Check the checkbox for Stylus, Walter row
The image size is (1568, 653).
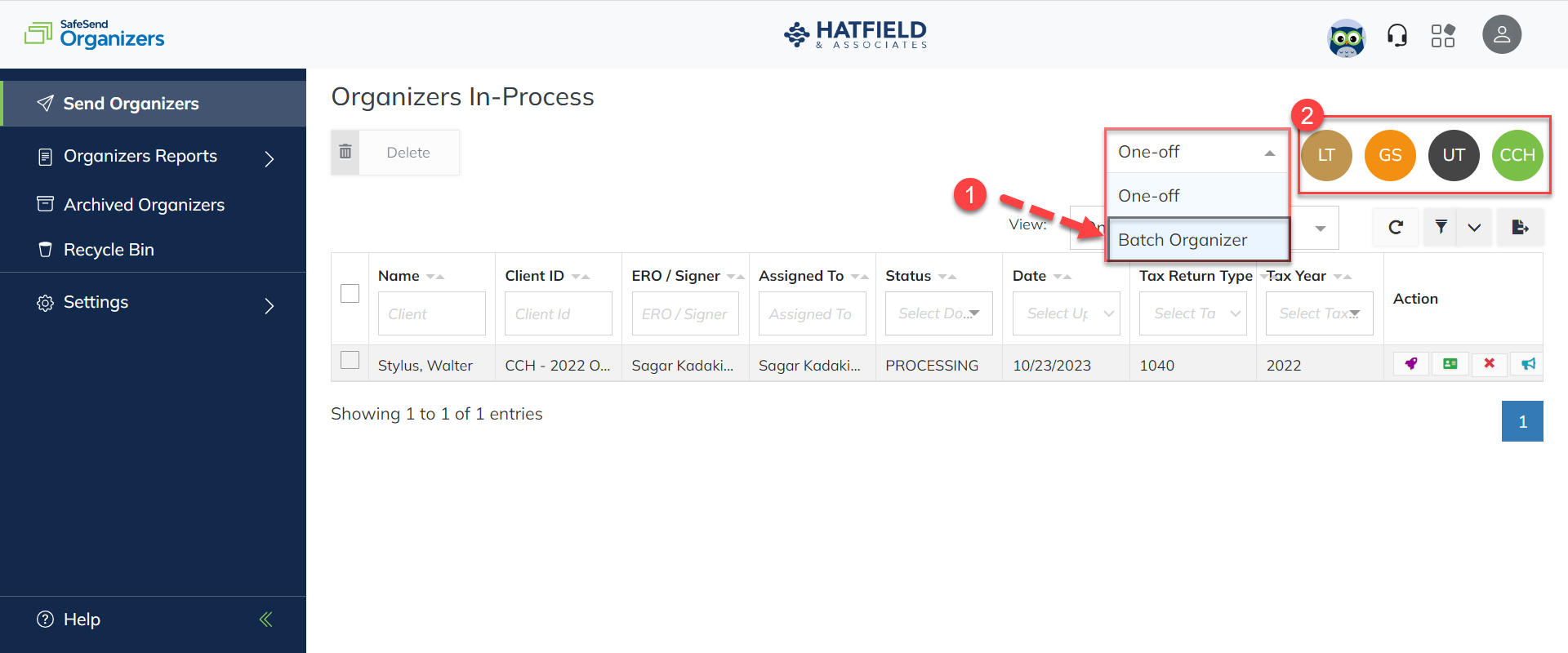pyautogui.click(x=350, y=359)
